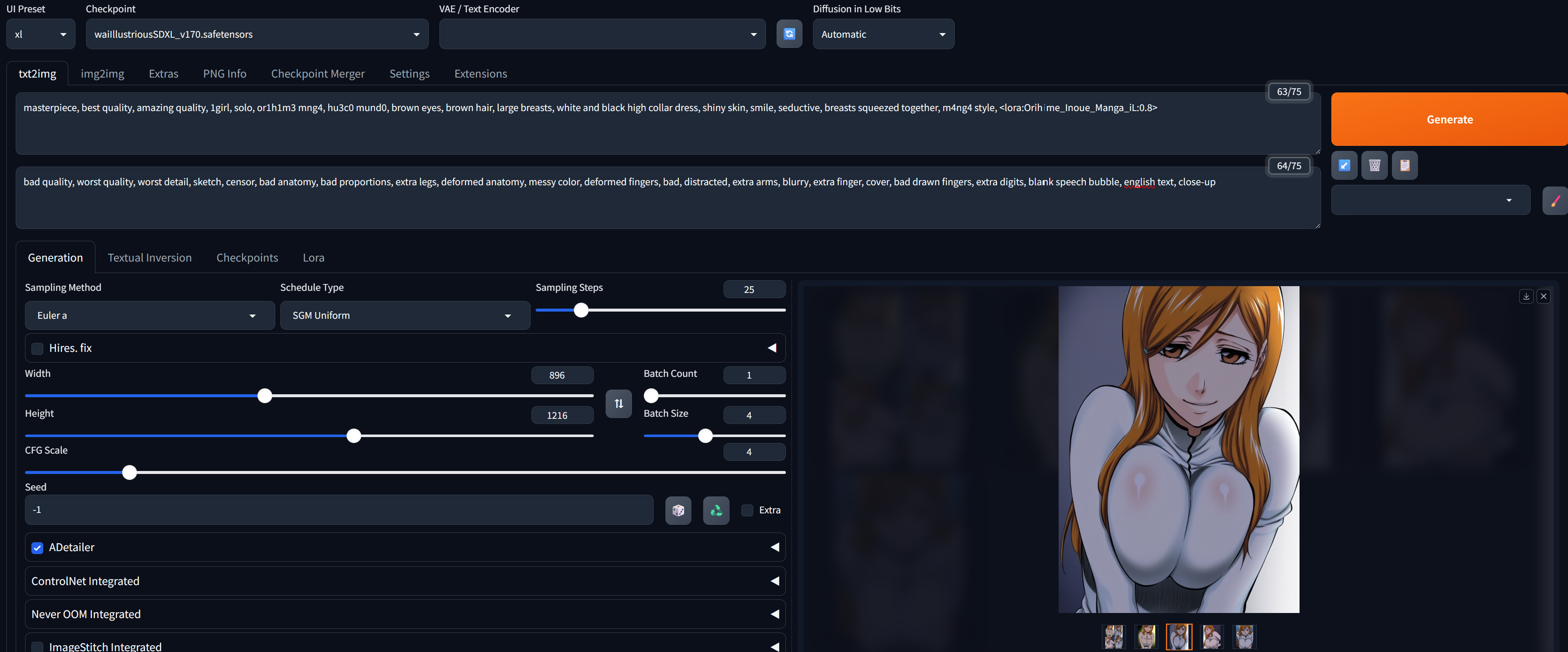The height and width of the screenshot is (652, 1568).
Task: Open the style editor pencil icon
Action: click(1555, 201)
